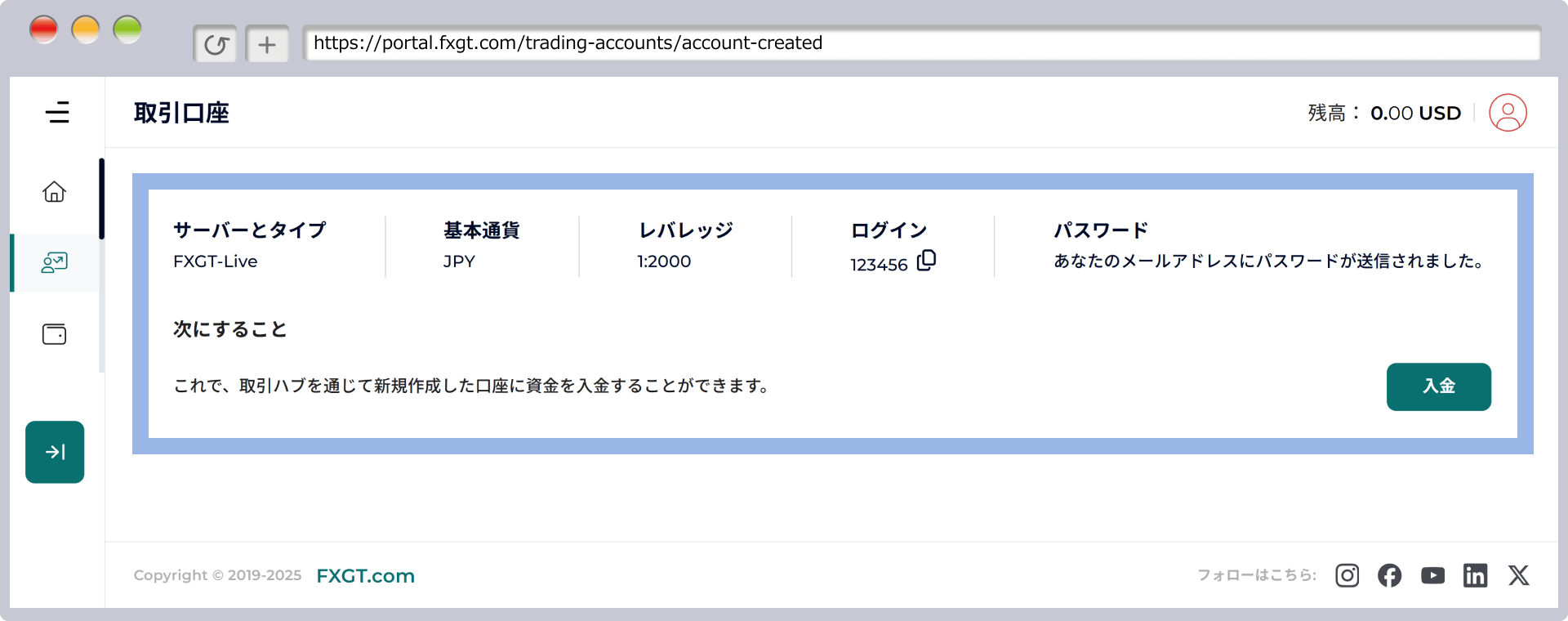Image resolution: width=1568 pixels, height=621 pixels.
Task: Open the LinkedIn social icon
Action: (1475, 575)
